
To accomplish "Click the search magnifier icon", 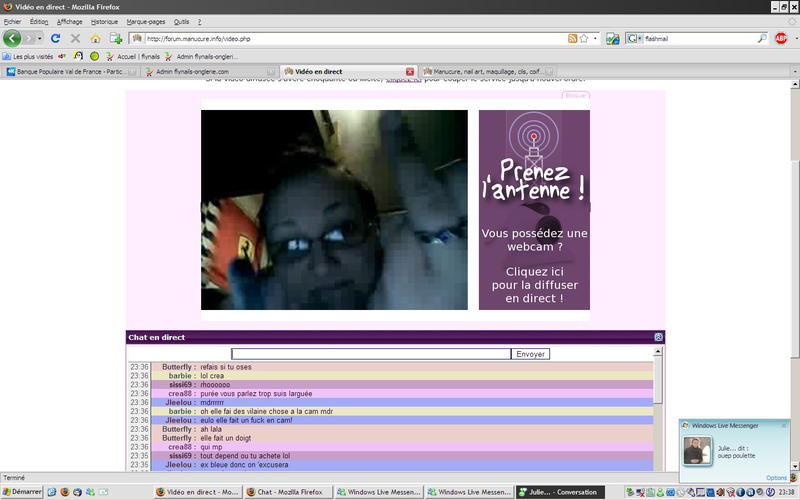I will pyautogui.click(x=762, y=38).
